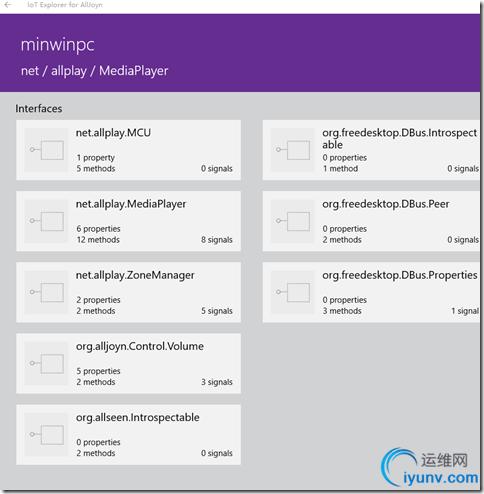Click '2 methods' under net.allplay.ZoneManager
484x494 pixels.
(x=96, y=311)
